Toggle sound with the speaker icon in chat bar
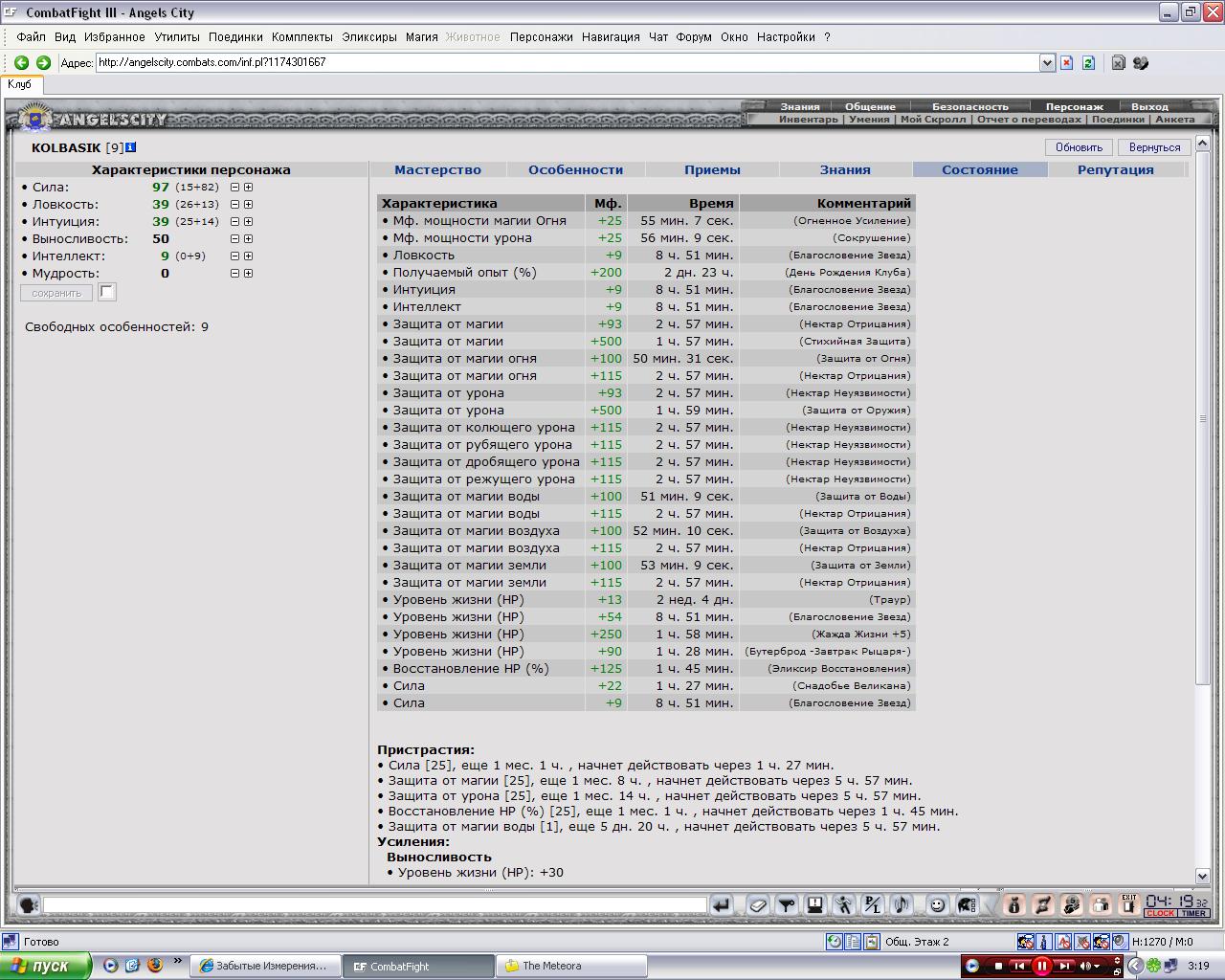This screenshot has height=980, width=1225. (901, 904)
